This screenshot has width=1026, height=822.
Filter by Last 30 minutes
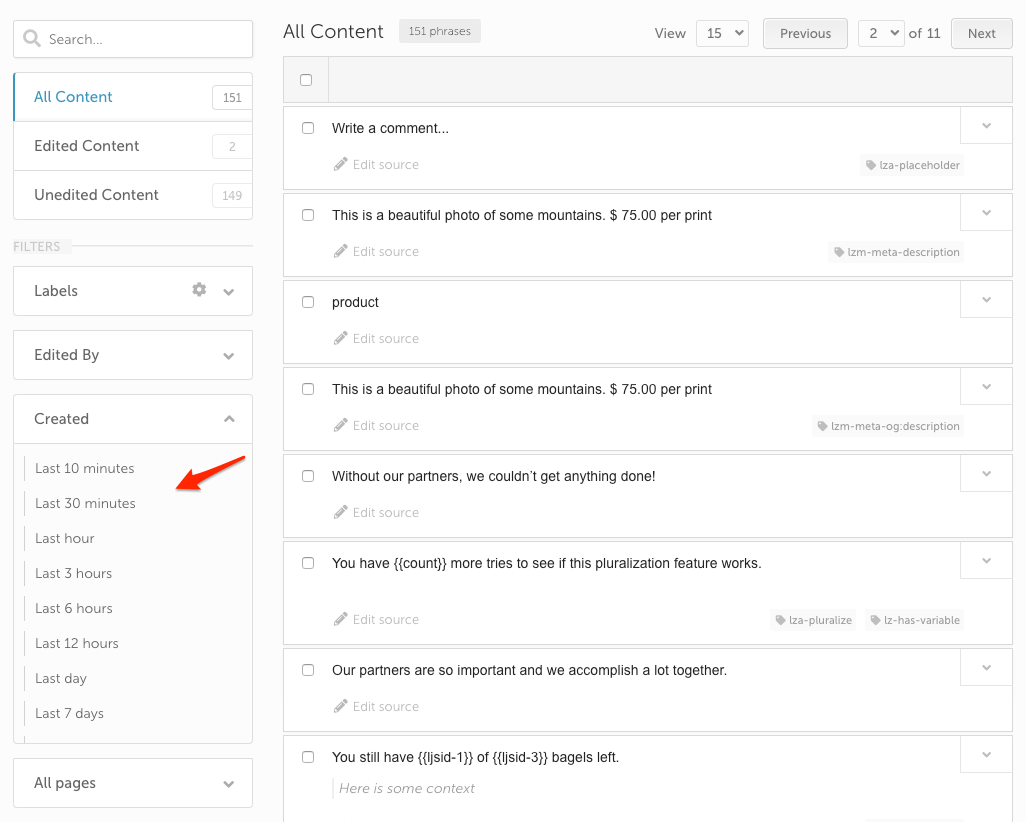click(x=85, y=503)
